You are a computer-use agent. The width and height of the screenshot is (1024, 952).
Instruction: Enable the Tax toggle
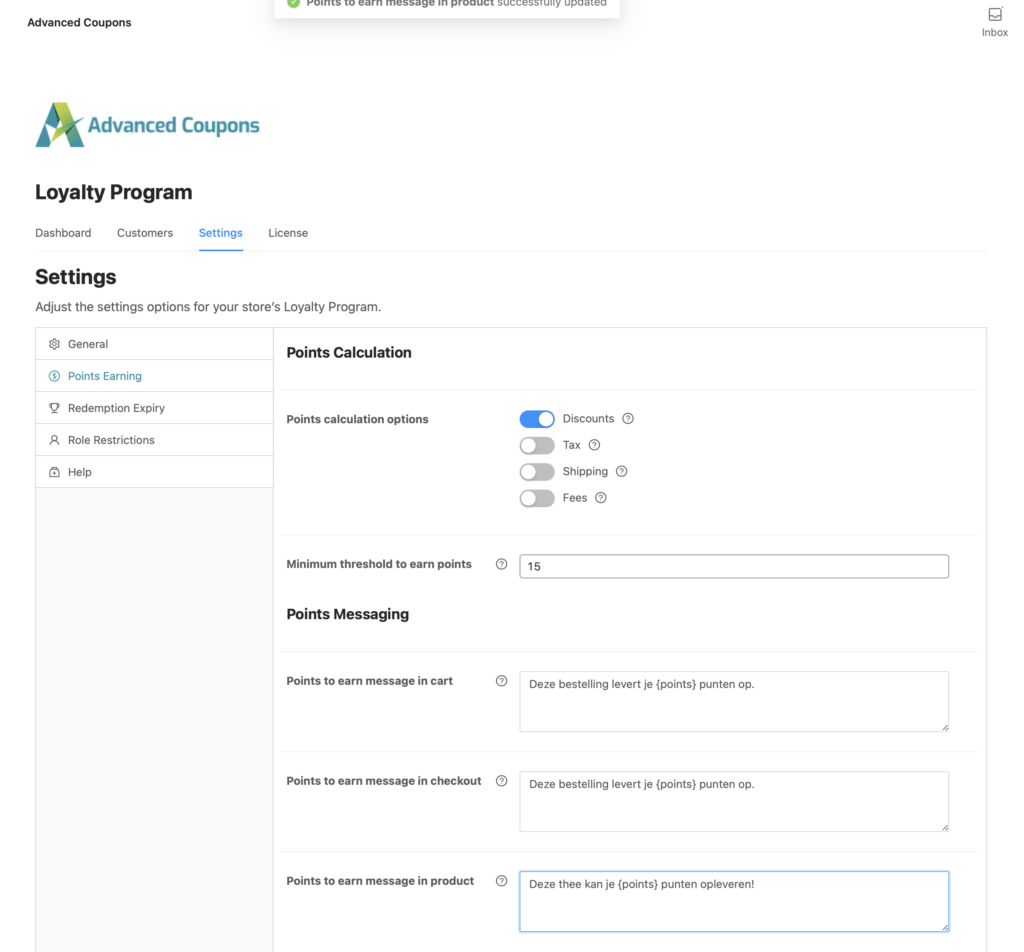click(537, 445)
